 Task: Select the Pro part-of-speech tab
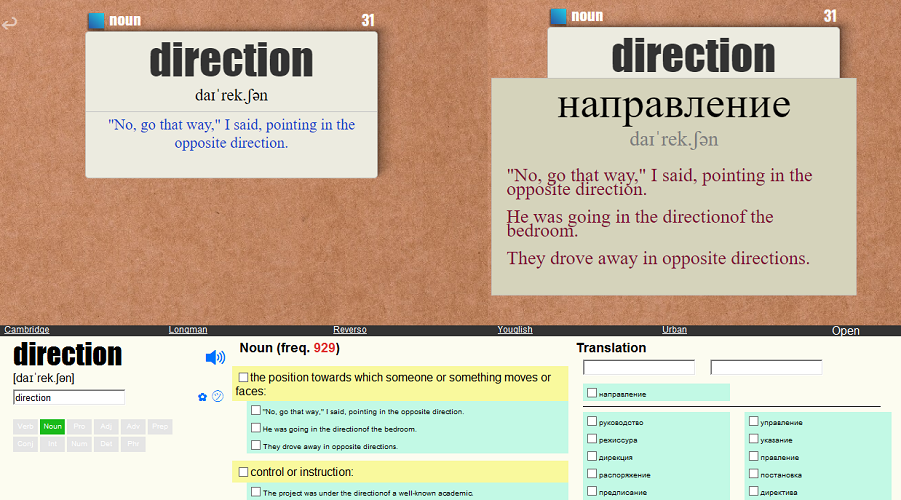pos(79,426)
